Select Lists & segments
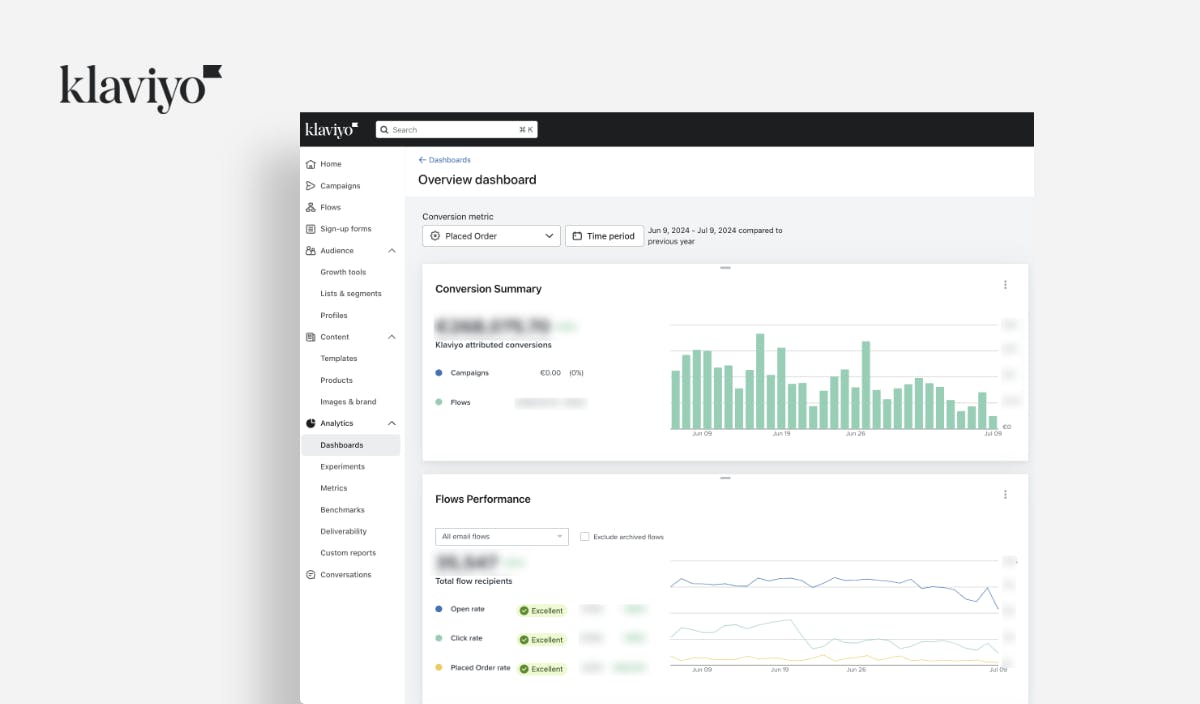This screenshot has width=1200, height=704. pyautogui.click(x=351, y=294)
